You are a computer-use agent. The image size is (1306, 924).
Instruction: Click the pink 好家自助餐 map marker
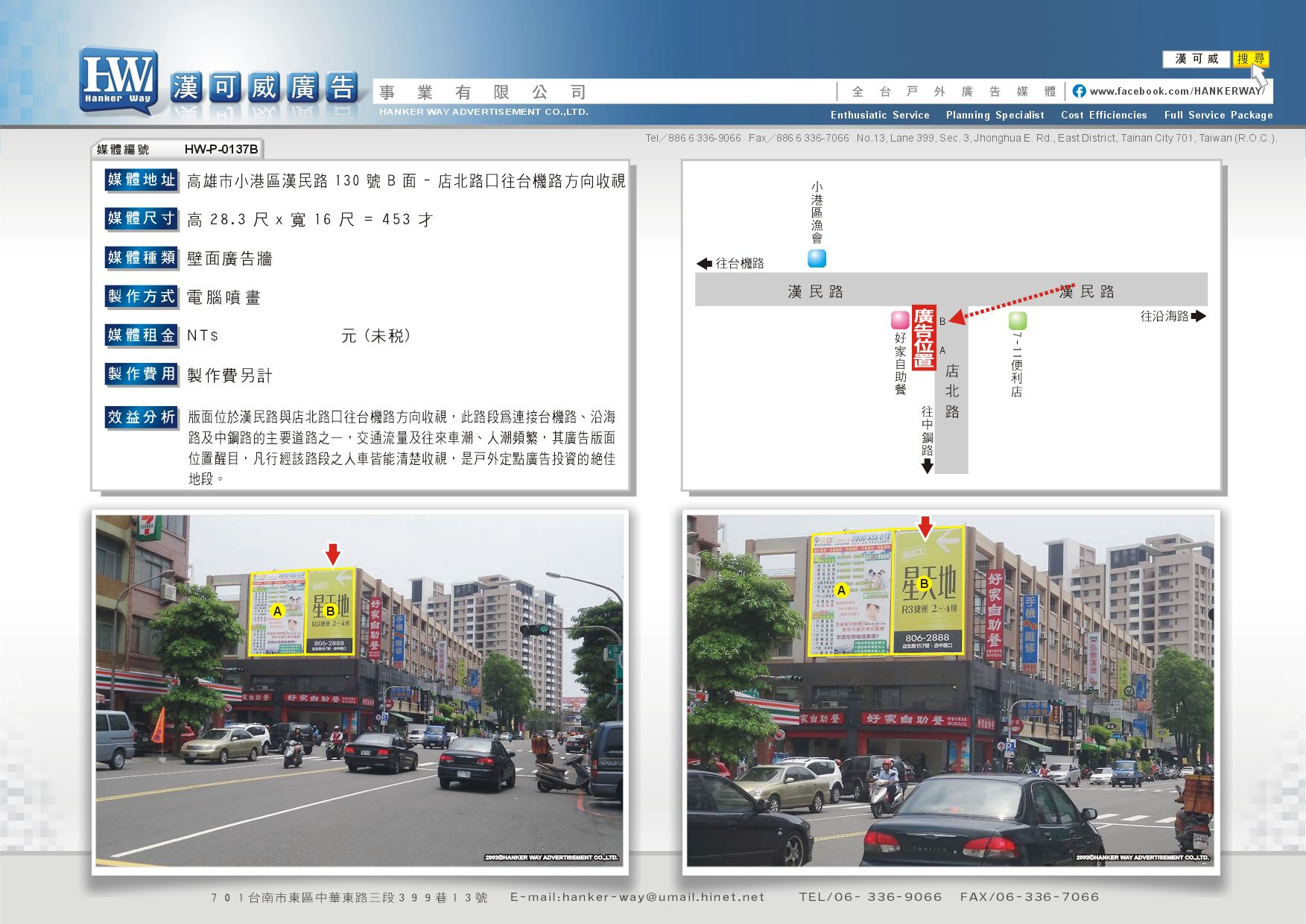point(900,320)
